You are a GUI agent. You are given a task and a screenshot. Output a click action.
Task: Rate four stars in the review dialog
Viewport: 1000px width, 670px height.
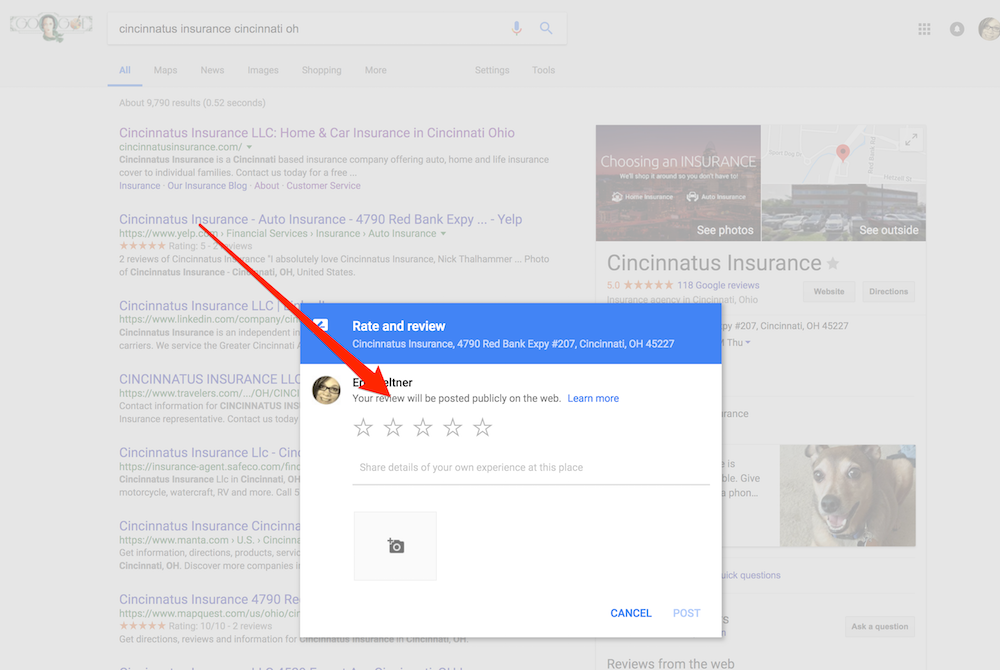(x=453, y=427)
